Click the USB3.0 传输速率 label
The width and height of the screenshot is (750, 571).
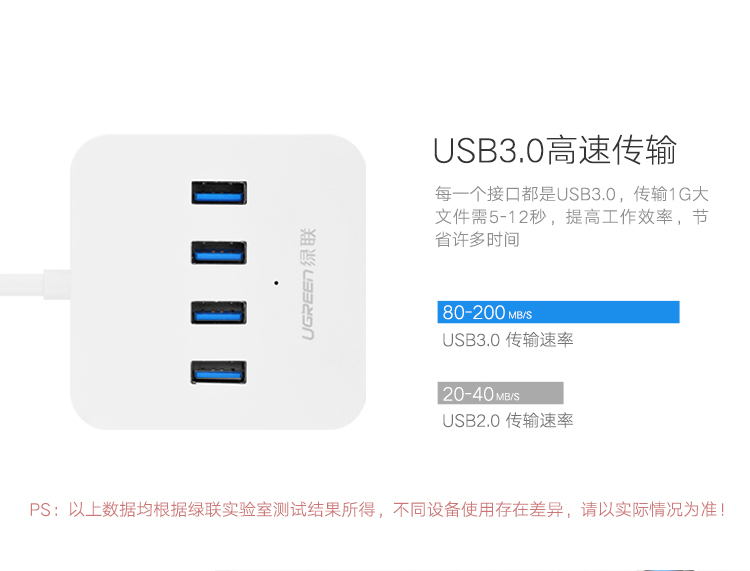pyautogui.click(x=507, y=340)
